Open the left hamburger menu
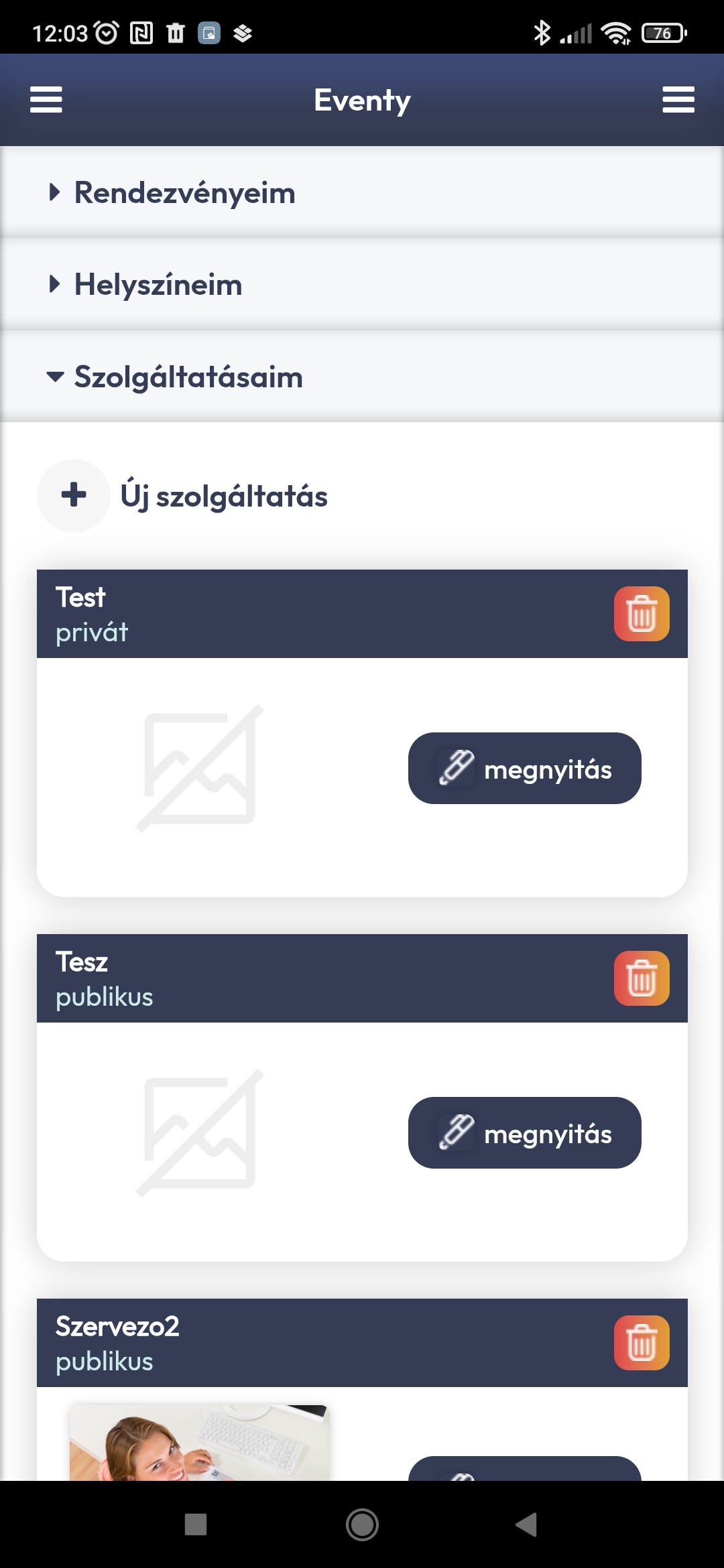The width and height of the screenshot is (724, 1568). 46,100
